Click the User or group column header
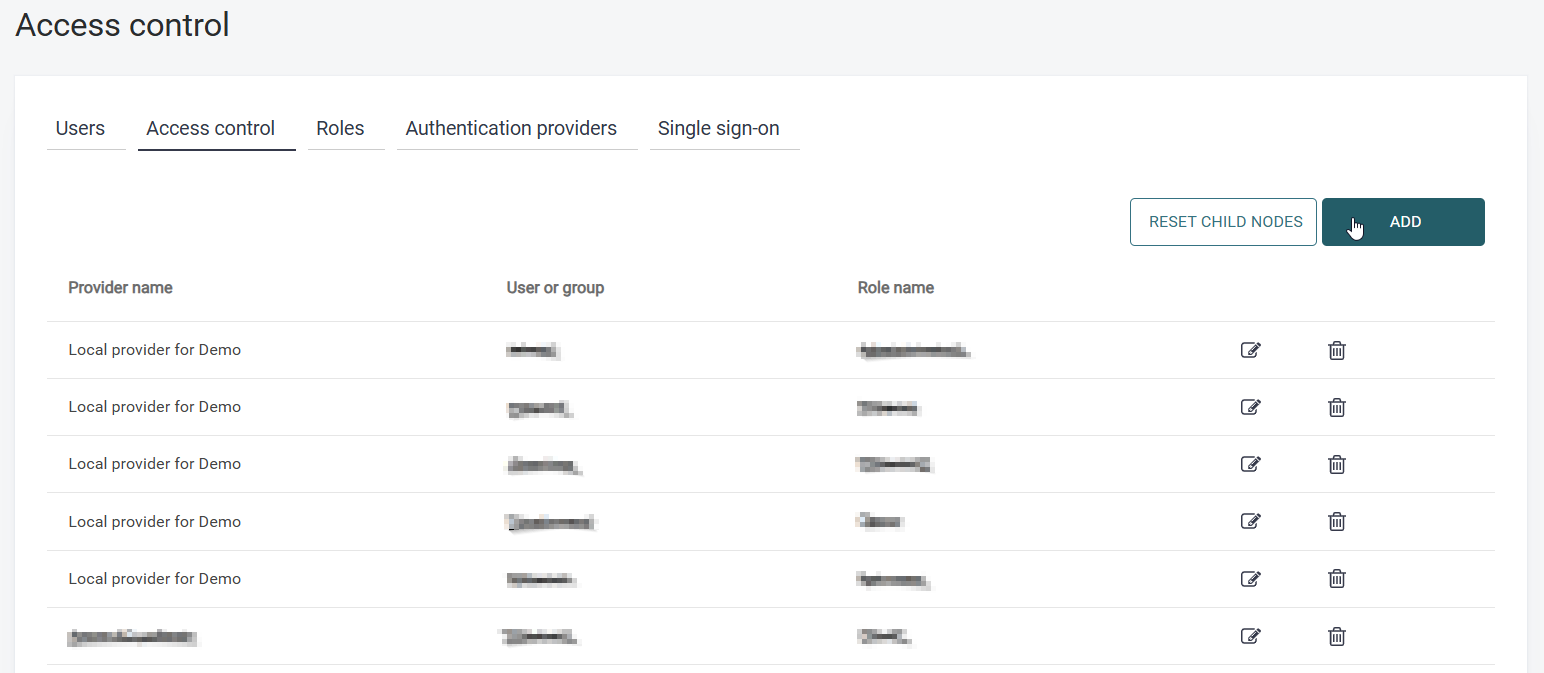 tap(555, 288)
